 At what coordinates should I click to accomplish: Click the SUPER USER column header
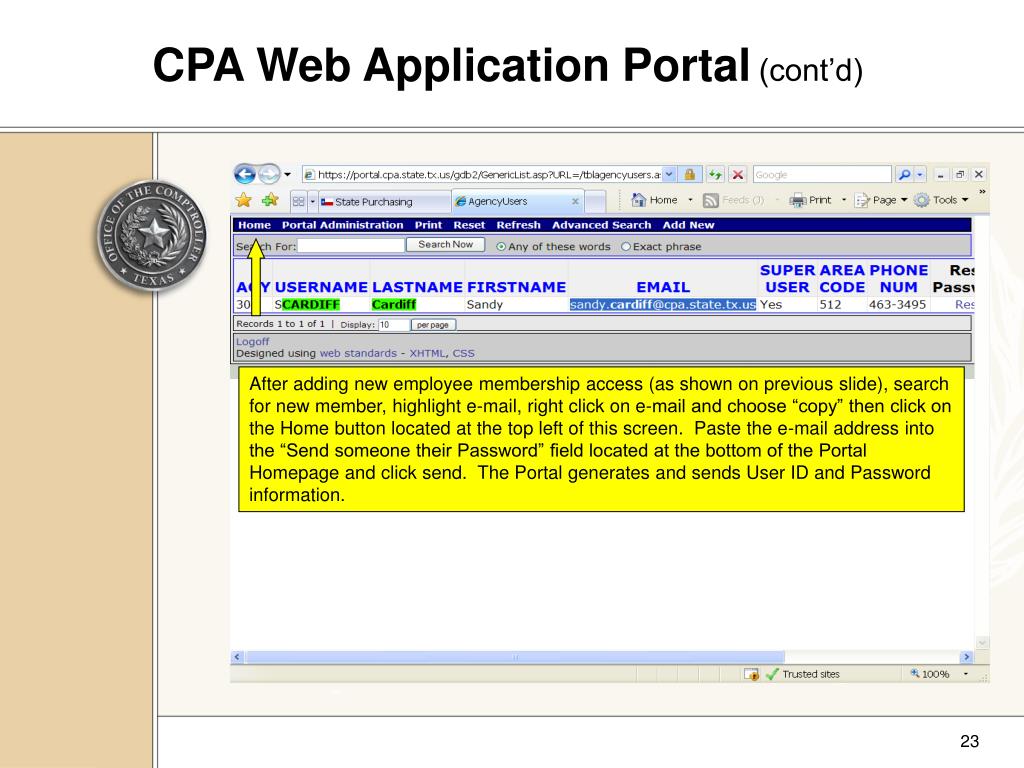(788, 279)
